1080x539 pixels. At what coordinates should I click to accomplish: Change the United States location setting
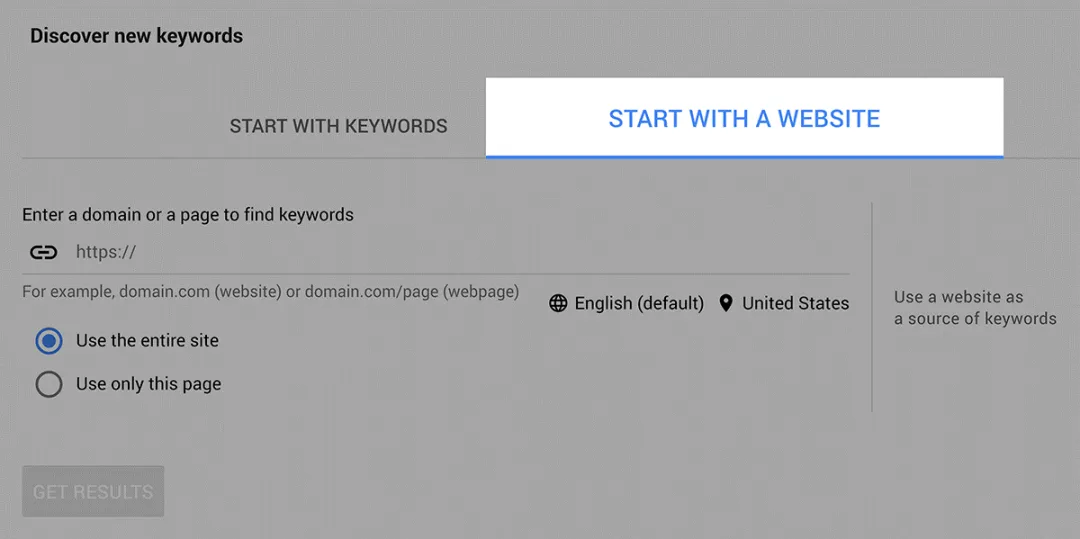click(x=796, y=303)
